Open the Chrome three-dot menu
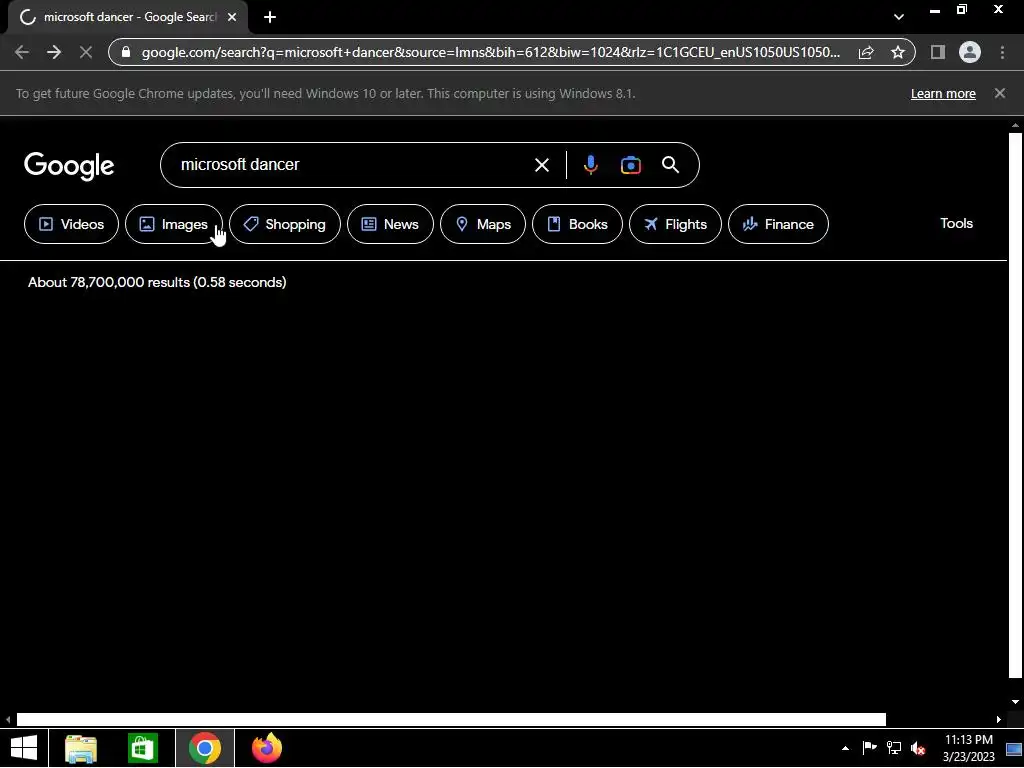 pos(1002,52)
